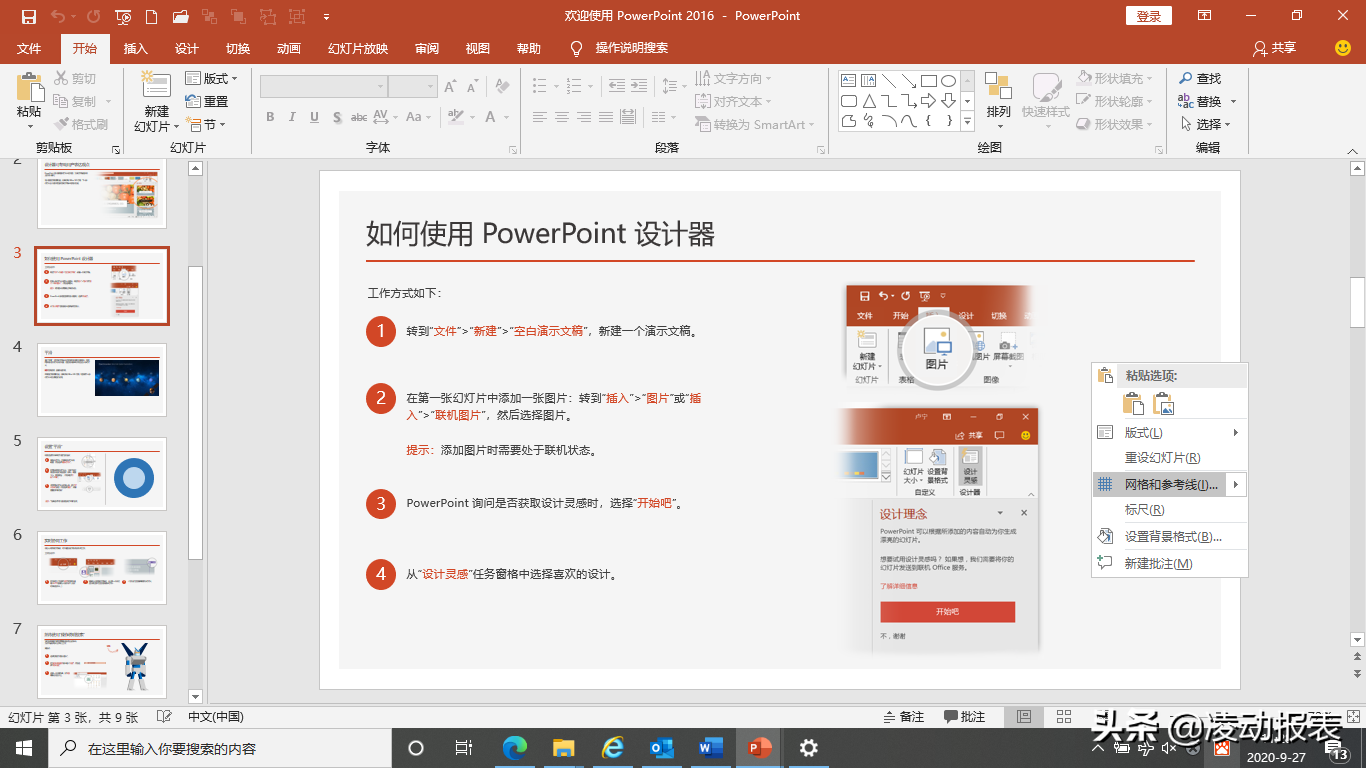Toggle Bold formatting
This screenshot has height=768, width=1366.
click(270, 117)
